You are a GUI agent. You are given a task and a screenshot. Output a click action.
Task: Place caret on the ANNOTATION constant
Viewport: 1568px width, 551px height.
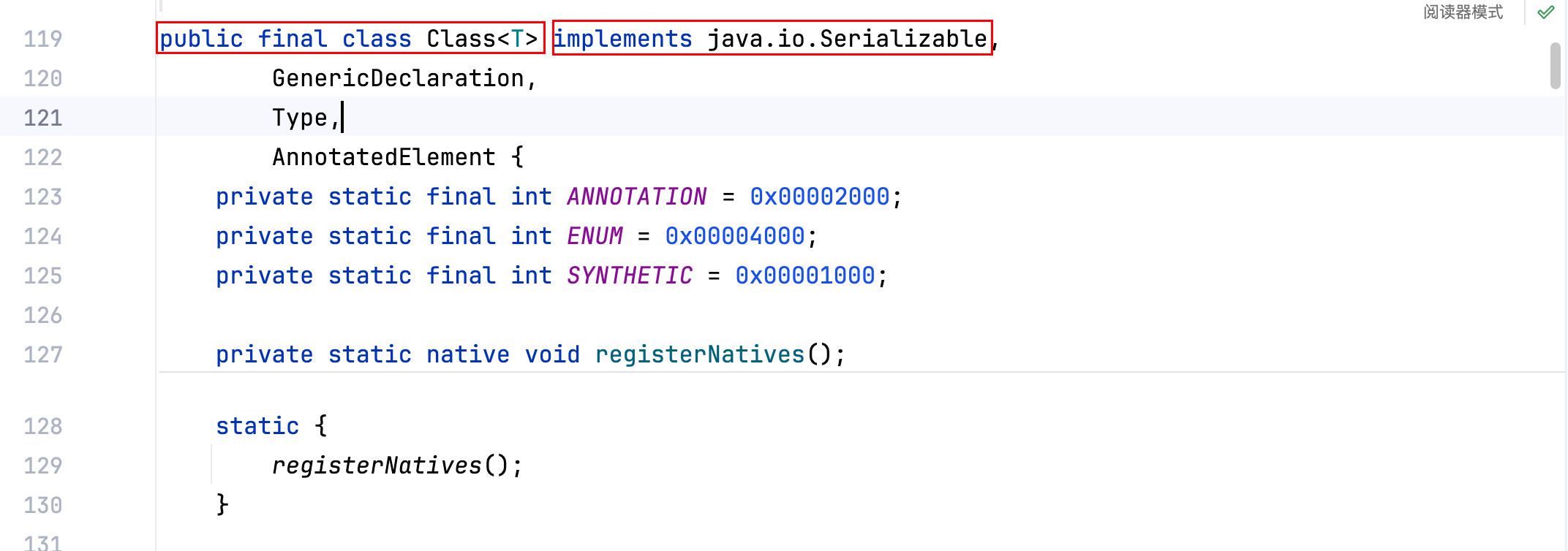click(x=636, y=197)
